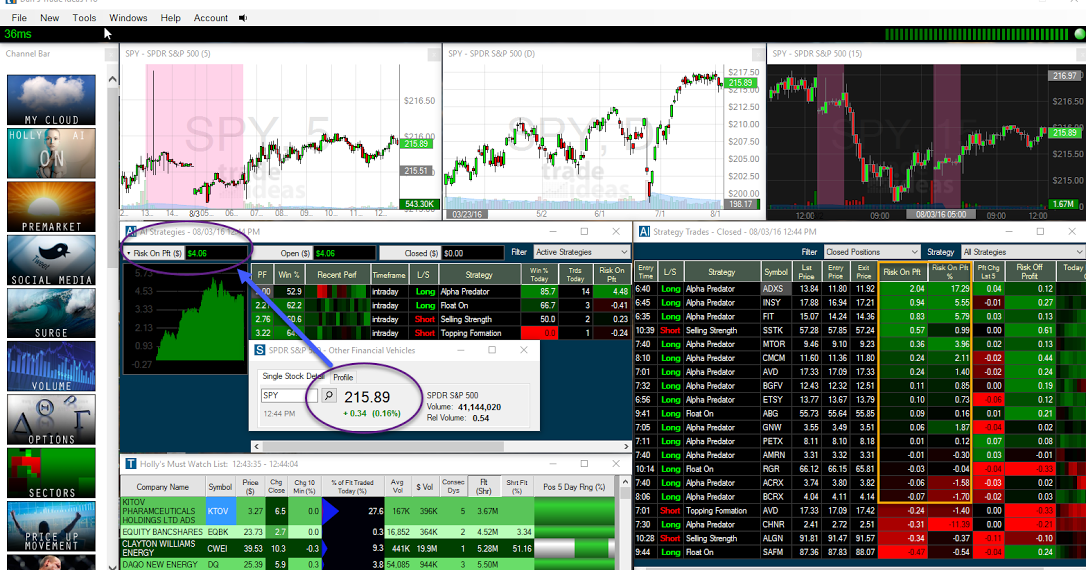Click the ALGN symbol in Strategy Trades
This screenshot has width=1086, height=570.
click(774, 538)
